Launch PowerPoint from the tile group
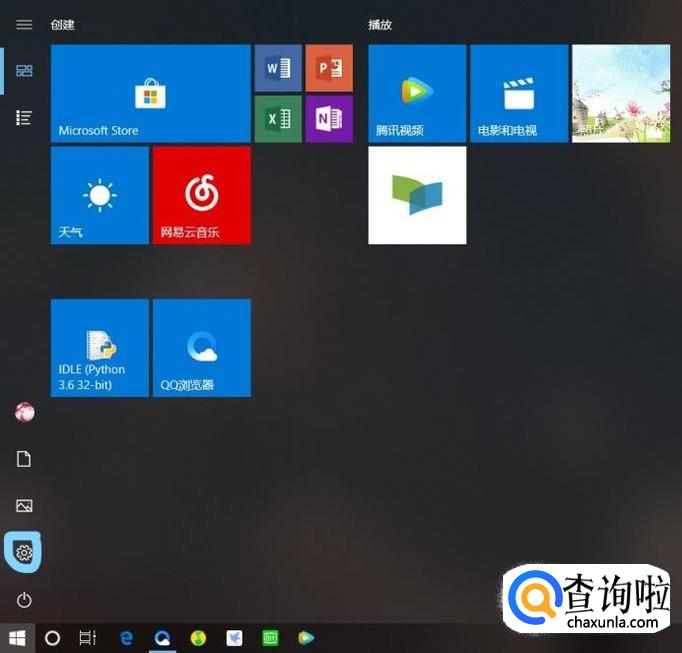This screenshot has width=682, height=653. click(x=329, y=68)
